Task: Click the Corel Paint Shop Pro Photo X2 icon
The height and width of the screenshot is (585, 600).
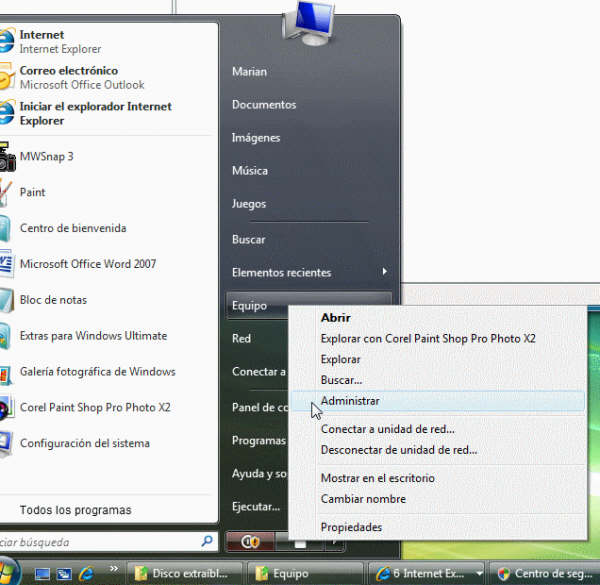Action: [7, 408]
